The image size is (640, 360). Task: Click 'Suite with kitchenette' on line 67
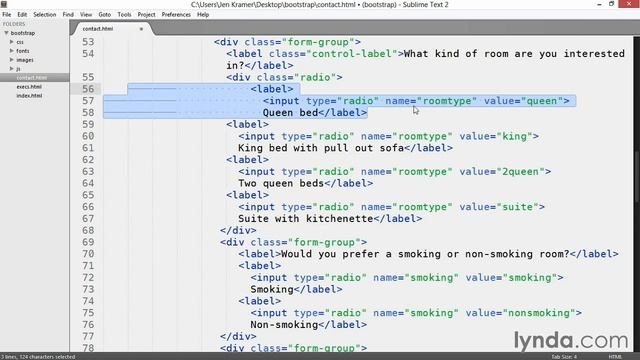click(x=306, y=218)
